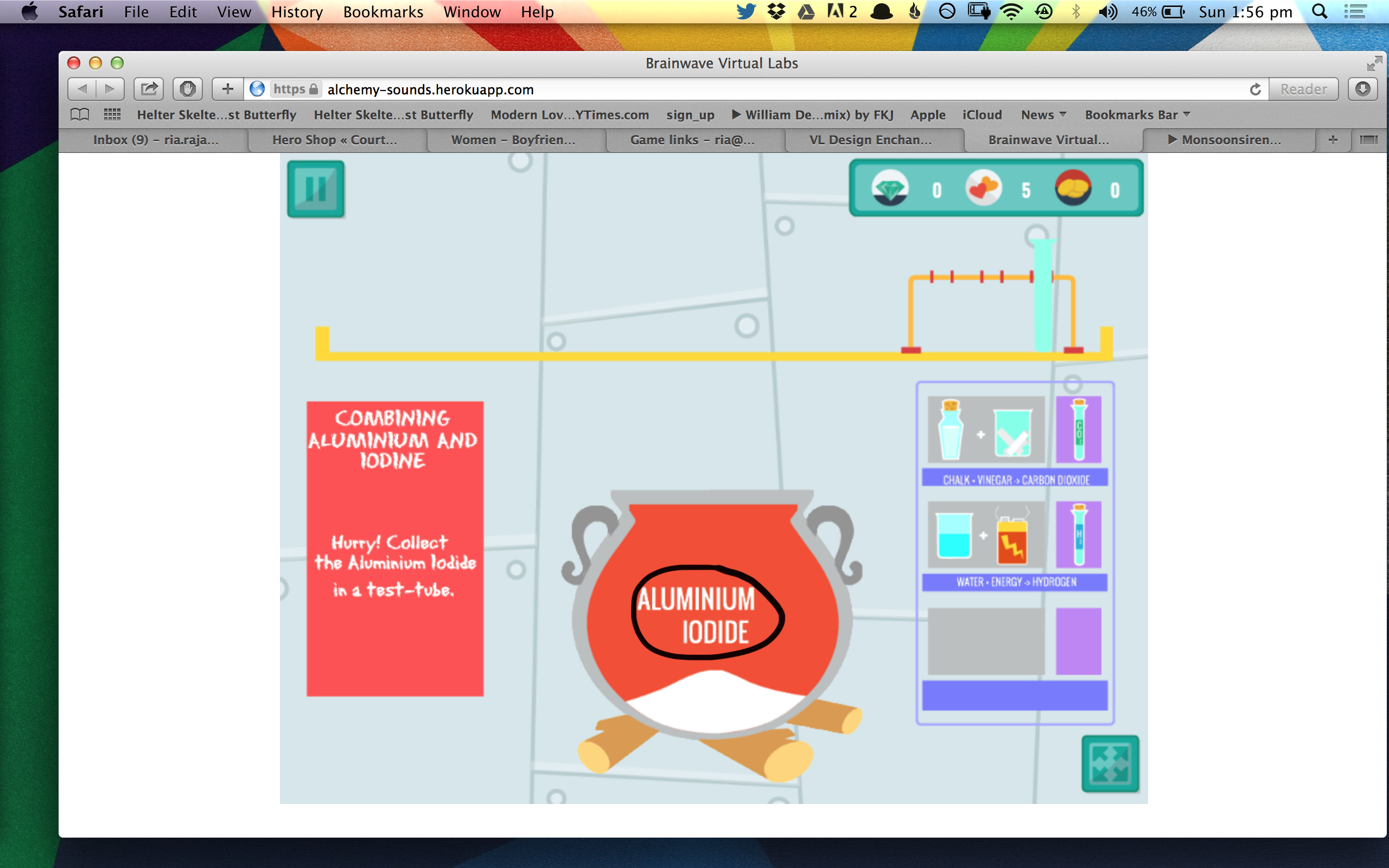The width and height of the screenshot is (1389, 868).
Task: Open the iCloud bookmark
Action: click(982, 115)
